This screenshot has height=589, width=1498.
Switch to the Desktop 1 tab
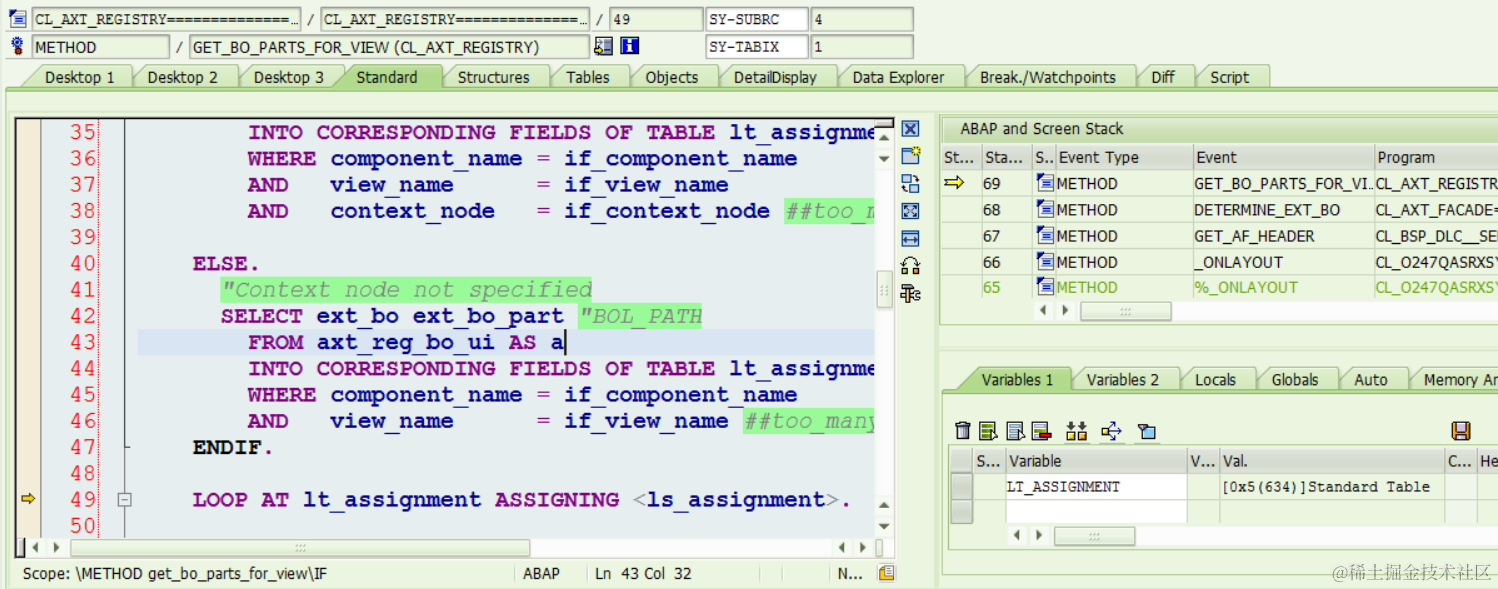click(x=79, y=77)
